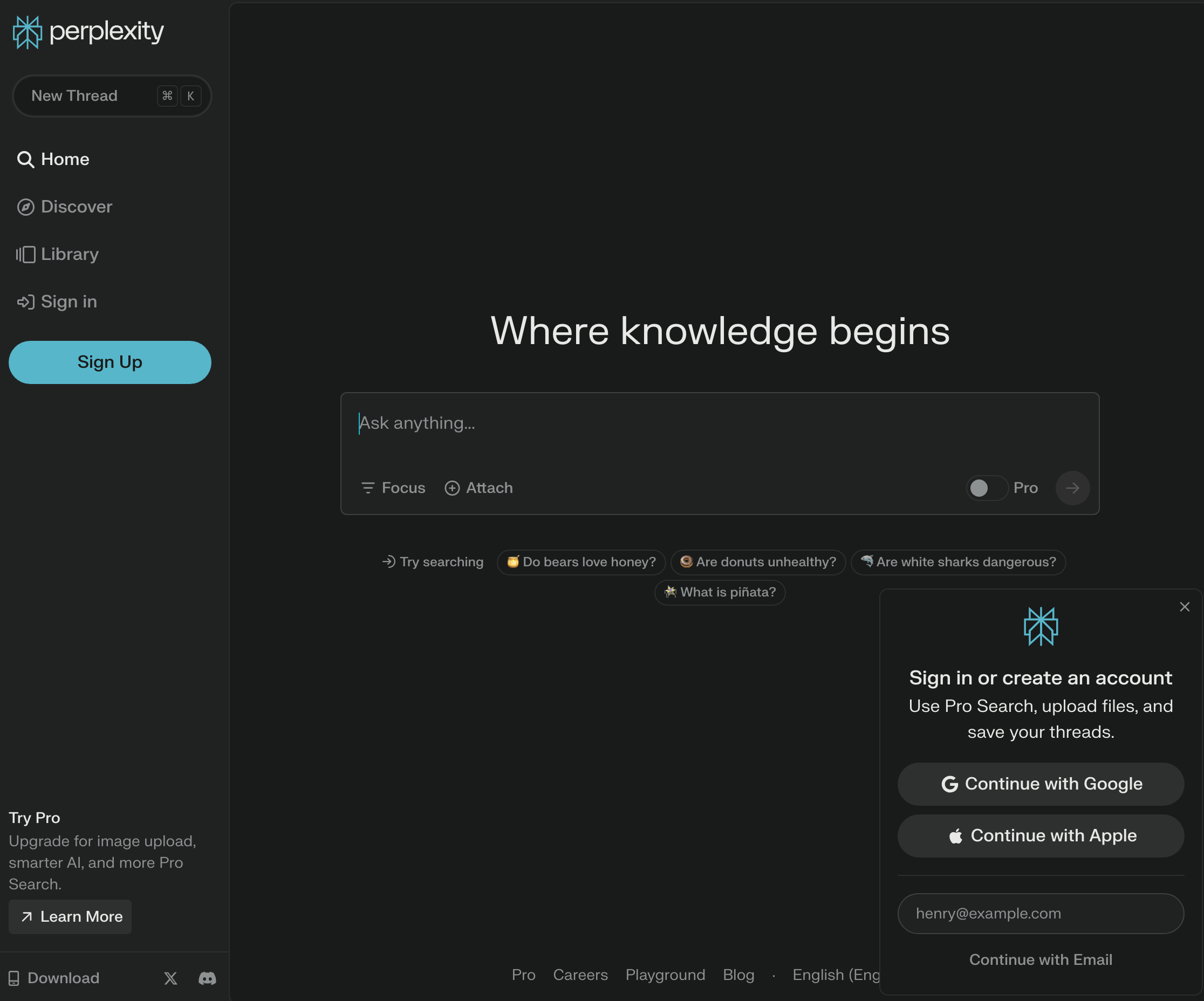Viewport: 1204px width, 1001px height.
Task: Focus the email address field
Action: (x=1041, y=914)
